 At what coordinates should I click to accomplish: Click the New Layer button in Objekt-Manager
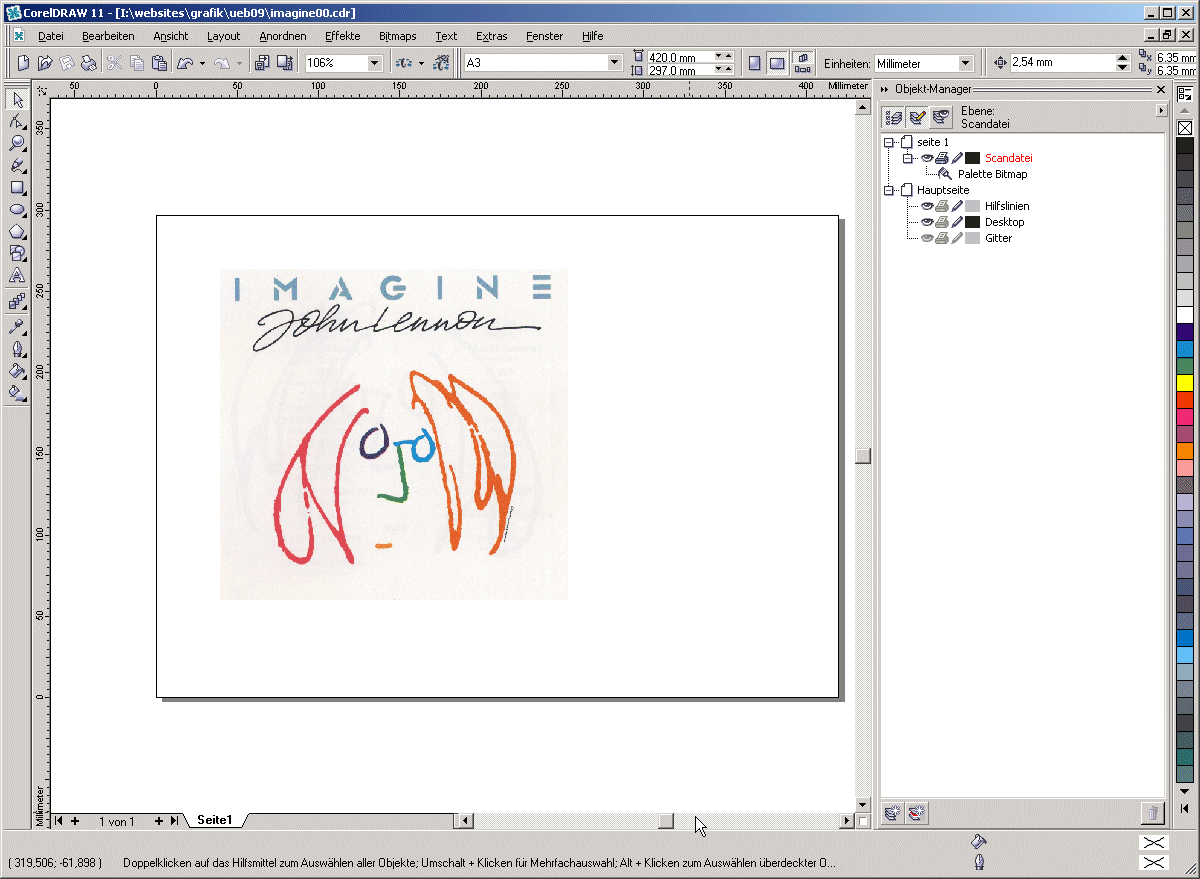tap(894, 813)
